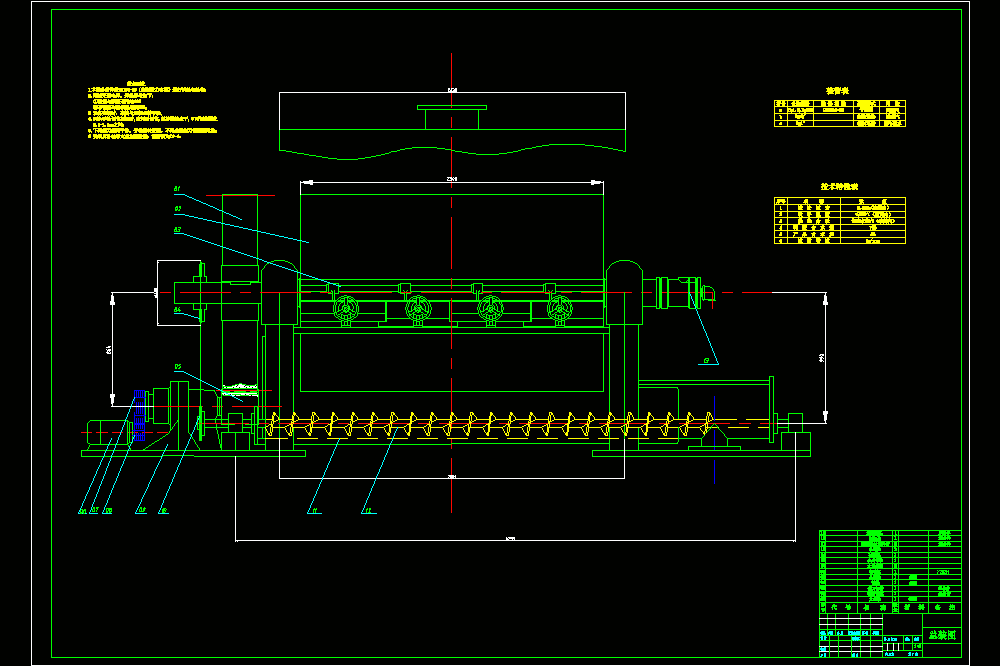Select the green parts list title block
The width and height of the screenshot is (1000, 666).
[x=890, y=593]
